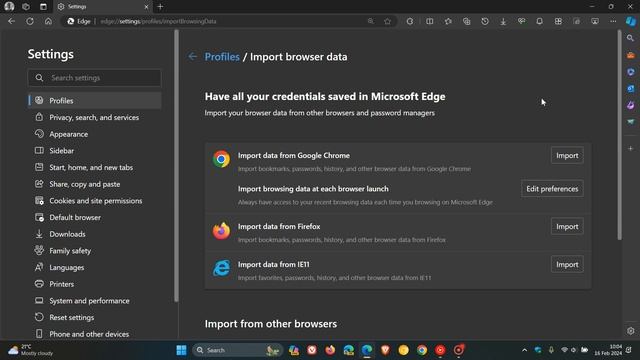This screenshot has width=640, height=360.
Task: Import data from Google Chrome
Action: tap(567, 156)
